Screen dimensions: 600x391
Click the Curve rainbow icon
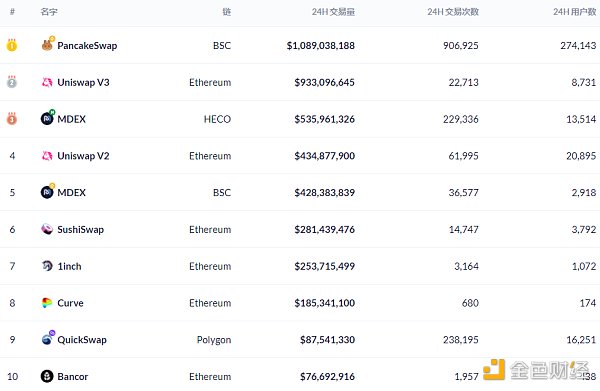(47, 303)
